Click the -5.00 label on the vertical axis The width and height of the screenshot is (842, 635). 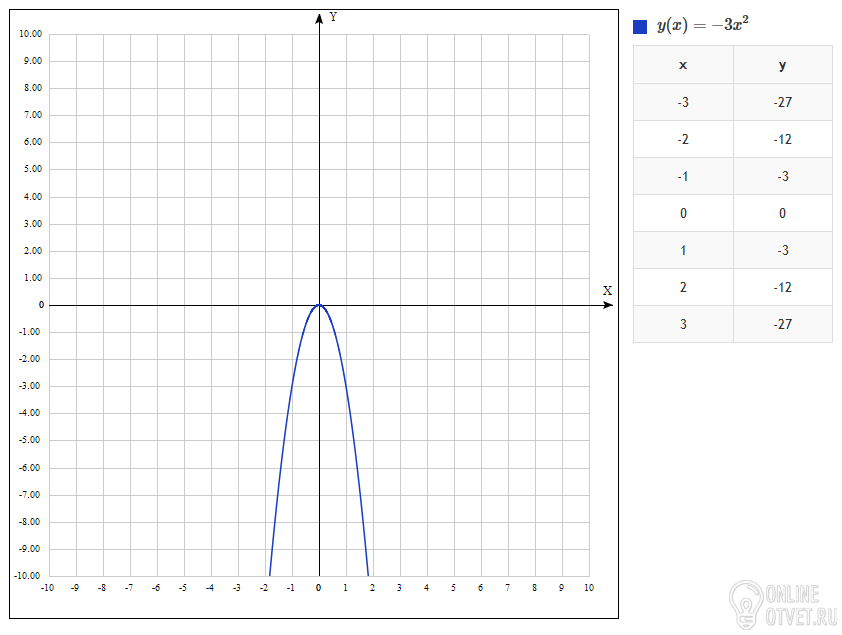coord(31,440)
